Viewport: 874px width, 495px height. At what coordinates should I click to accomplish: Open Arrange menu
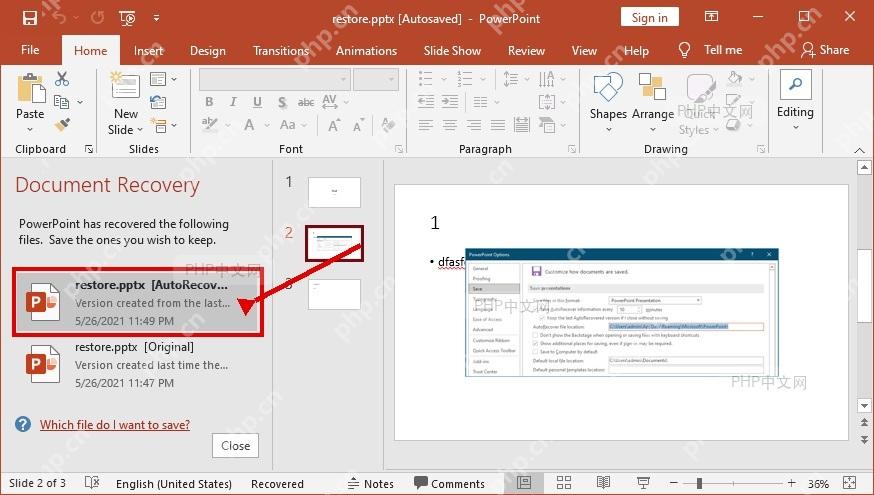[653, 102]
